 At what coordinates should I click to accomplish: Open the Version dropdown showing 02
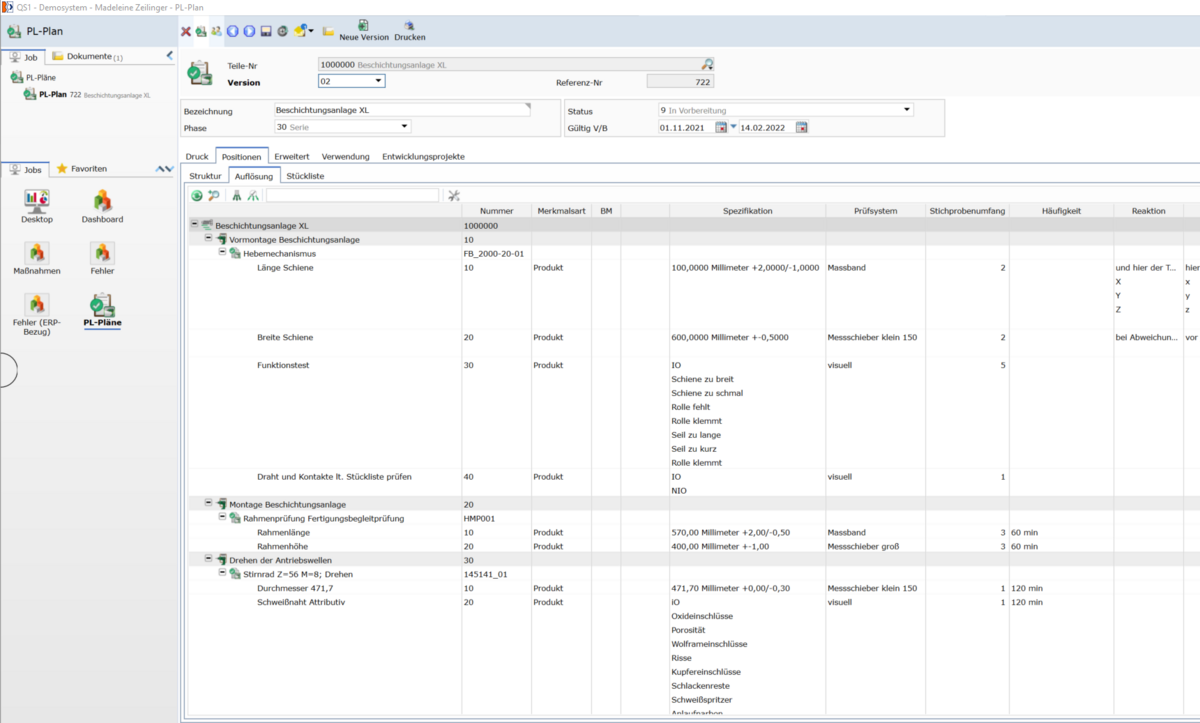coord(378,81)
